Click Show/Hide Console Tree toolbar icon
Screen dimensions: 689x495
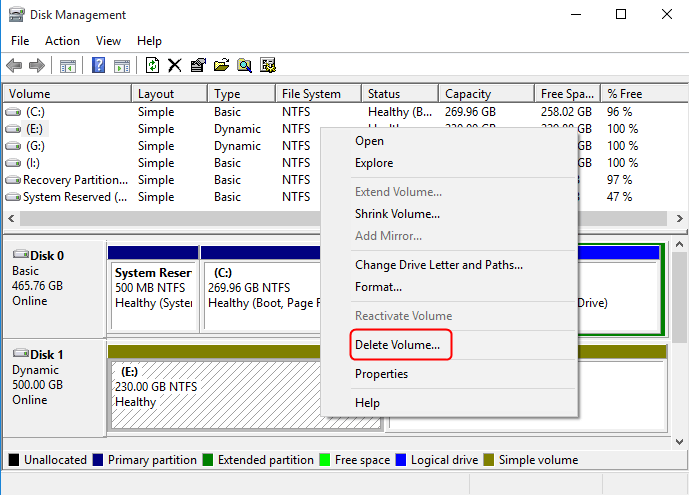coord(68,66)
